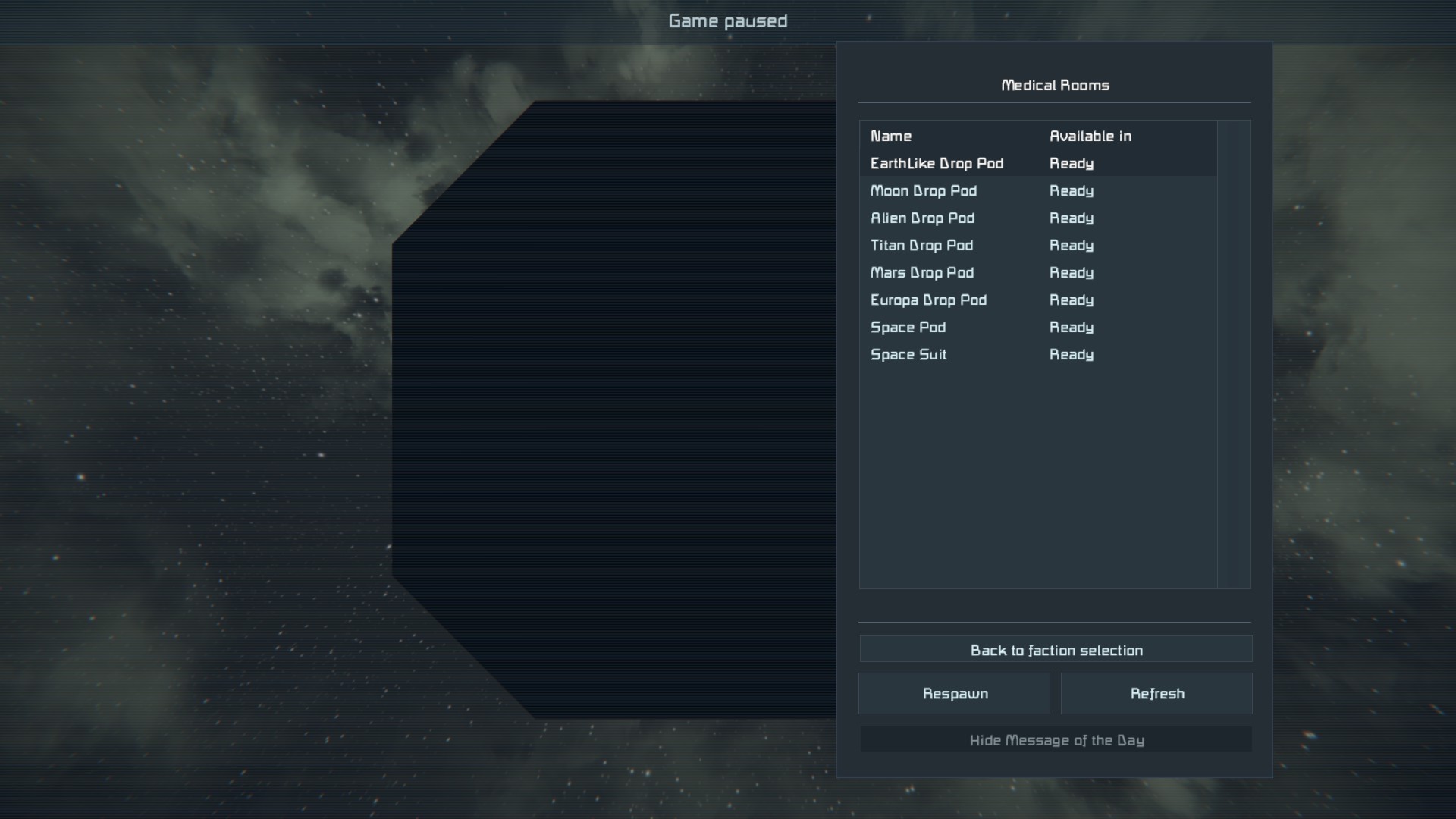
Task: Pick Space Suit respawn option
Action: click(908, 355)
